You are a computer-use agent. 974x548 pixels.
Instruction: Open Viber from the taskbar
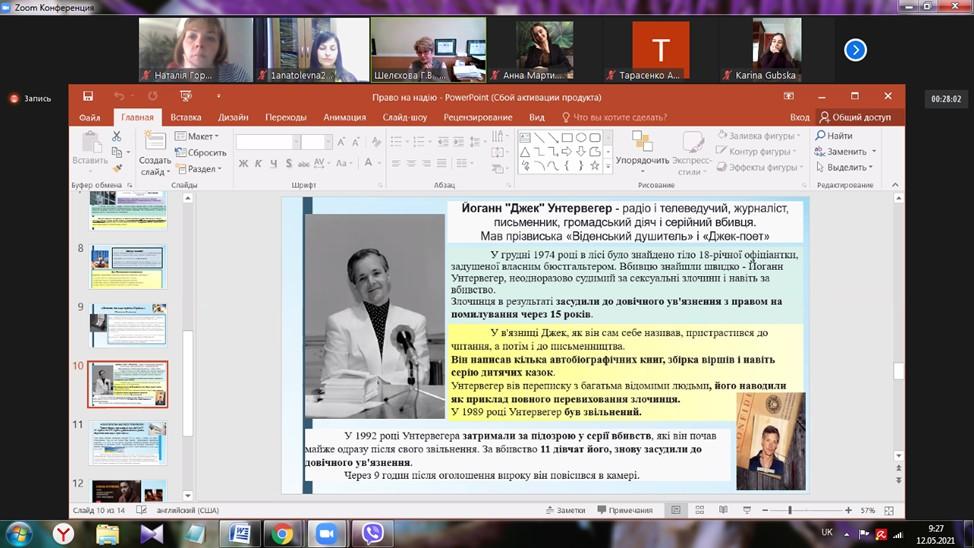tap(372, 533)
